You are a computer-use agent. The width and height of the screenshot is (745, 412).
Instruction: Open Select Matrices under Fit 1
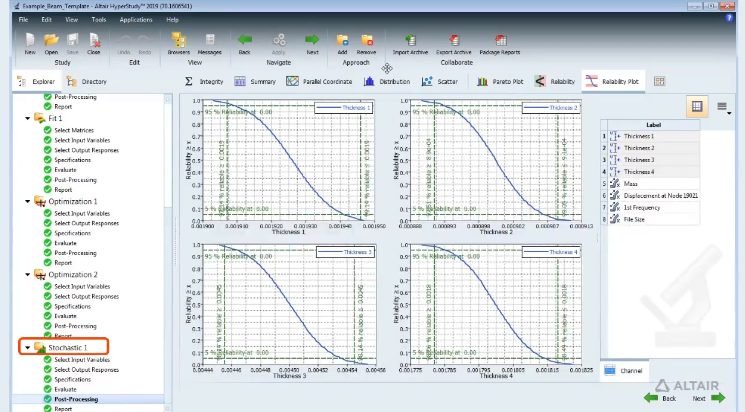pyautogui.click(x=74, y=130)
